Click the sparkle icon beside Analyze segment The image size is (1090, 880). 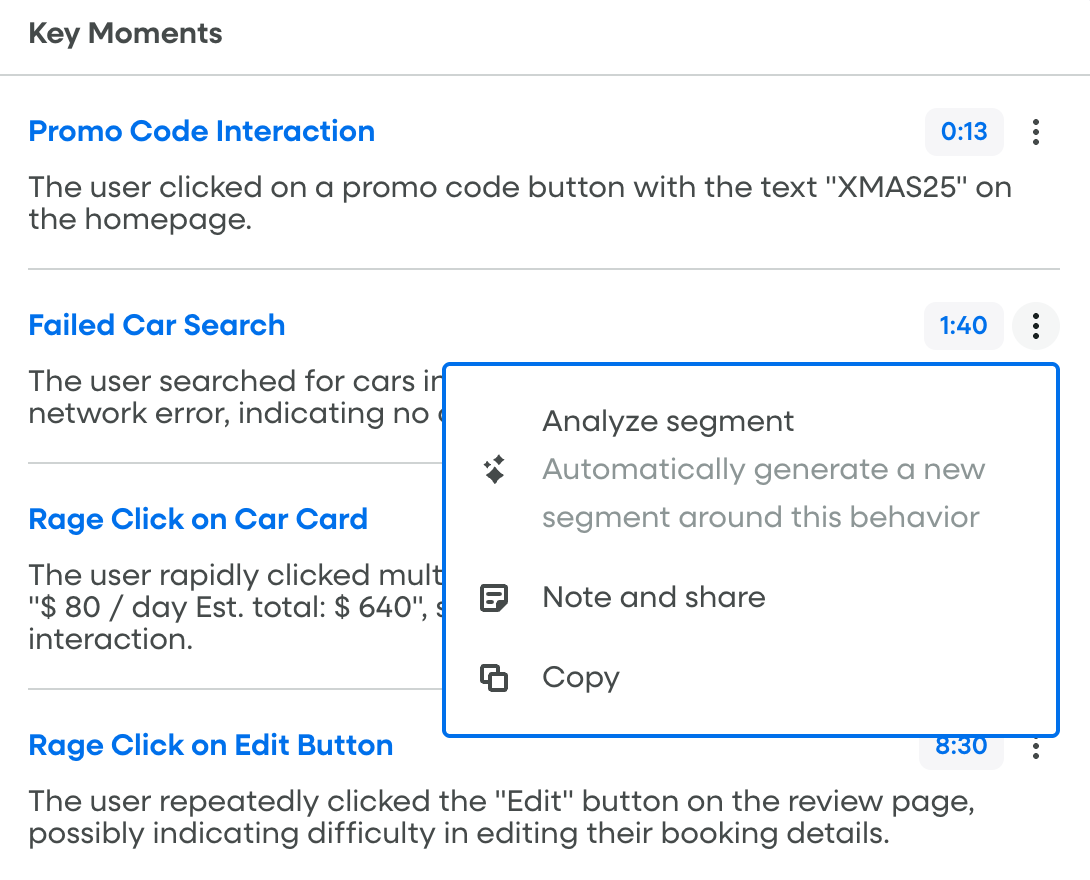tap(494, 470)
